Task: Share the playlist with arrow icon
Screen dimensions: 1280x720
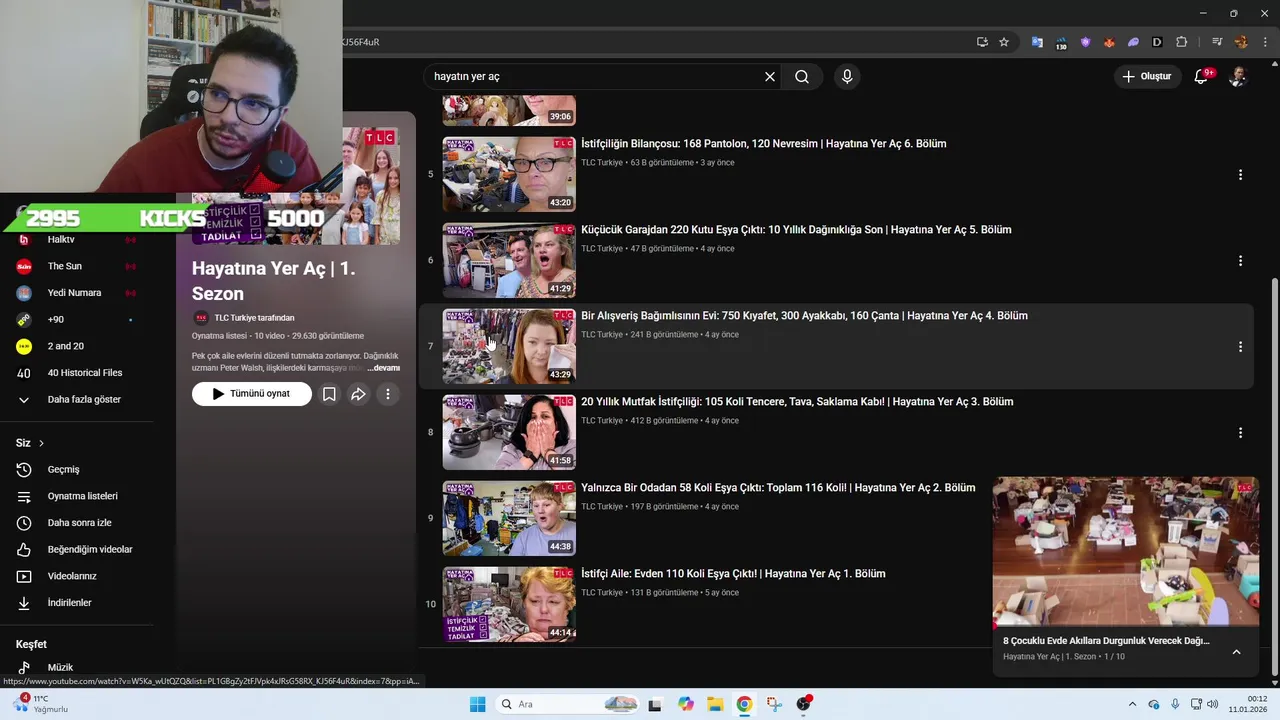Action: pyautogui.click(x=358, y=394)
